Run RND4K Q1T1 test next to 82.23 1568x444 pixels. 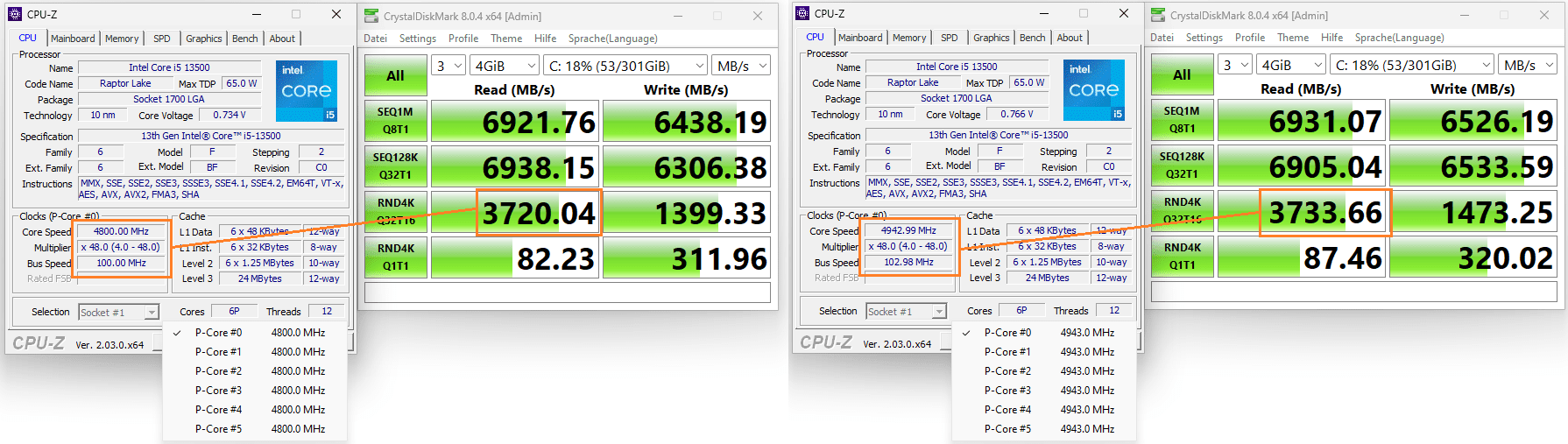pos(396,257)
